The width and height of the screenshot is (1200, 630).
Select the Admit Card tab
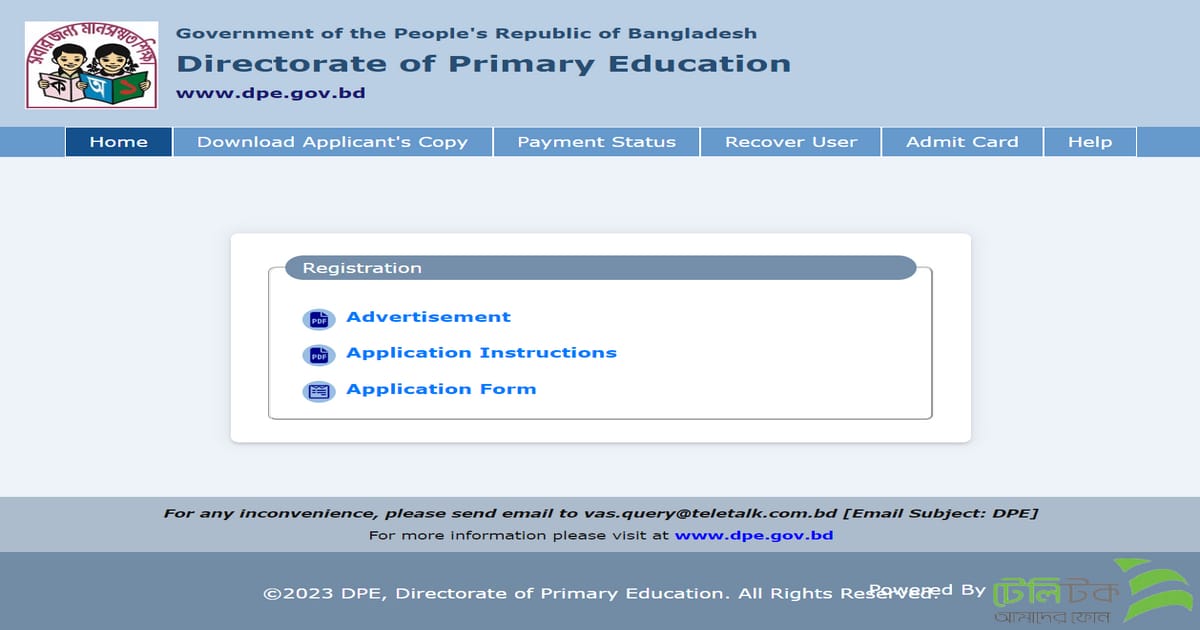962,142
